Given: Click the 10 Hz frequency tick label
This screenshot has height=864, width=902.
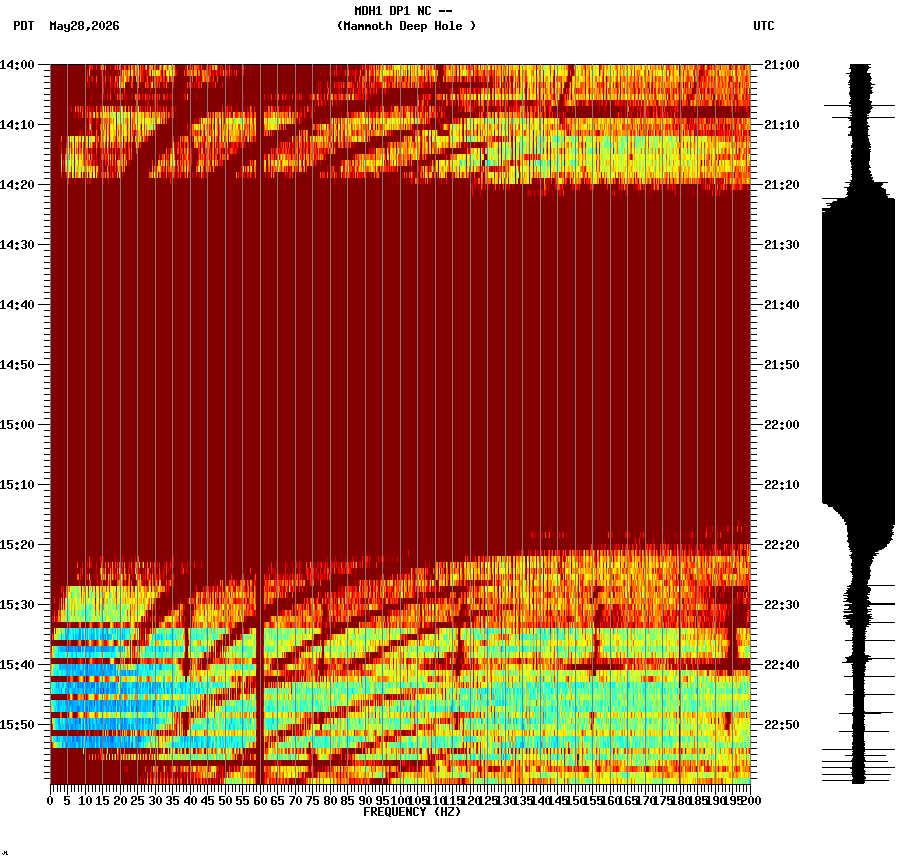Looking at the screenshot, I should point(85,801).
